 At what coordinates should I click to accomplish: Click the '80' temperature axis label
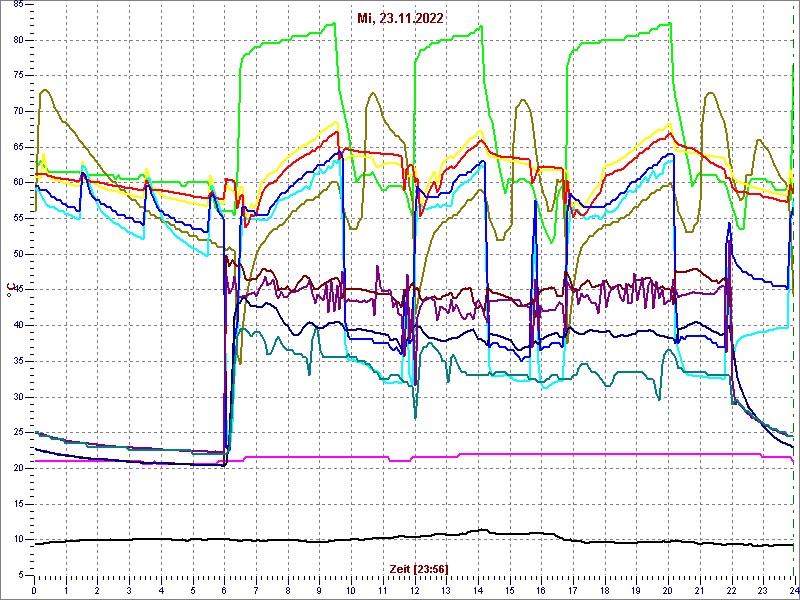tap(17, 40)
